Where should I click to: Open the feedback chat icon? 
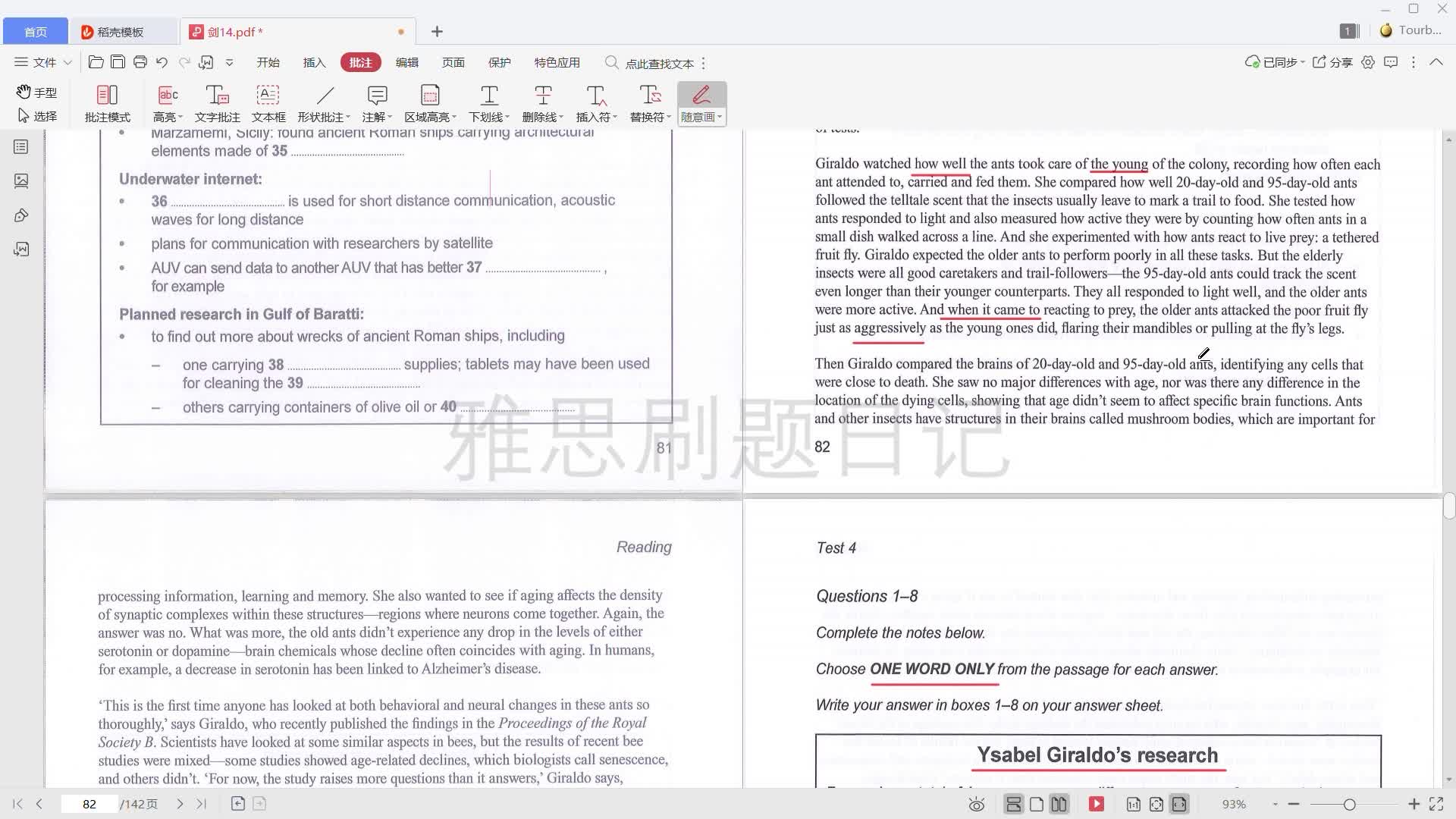pos(1391,62)
